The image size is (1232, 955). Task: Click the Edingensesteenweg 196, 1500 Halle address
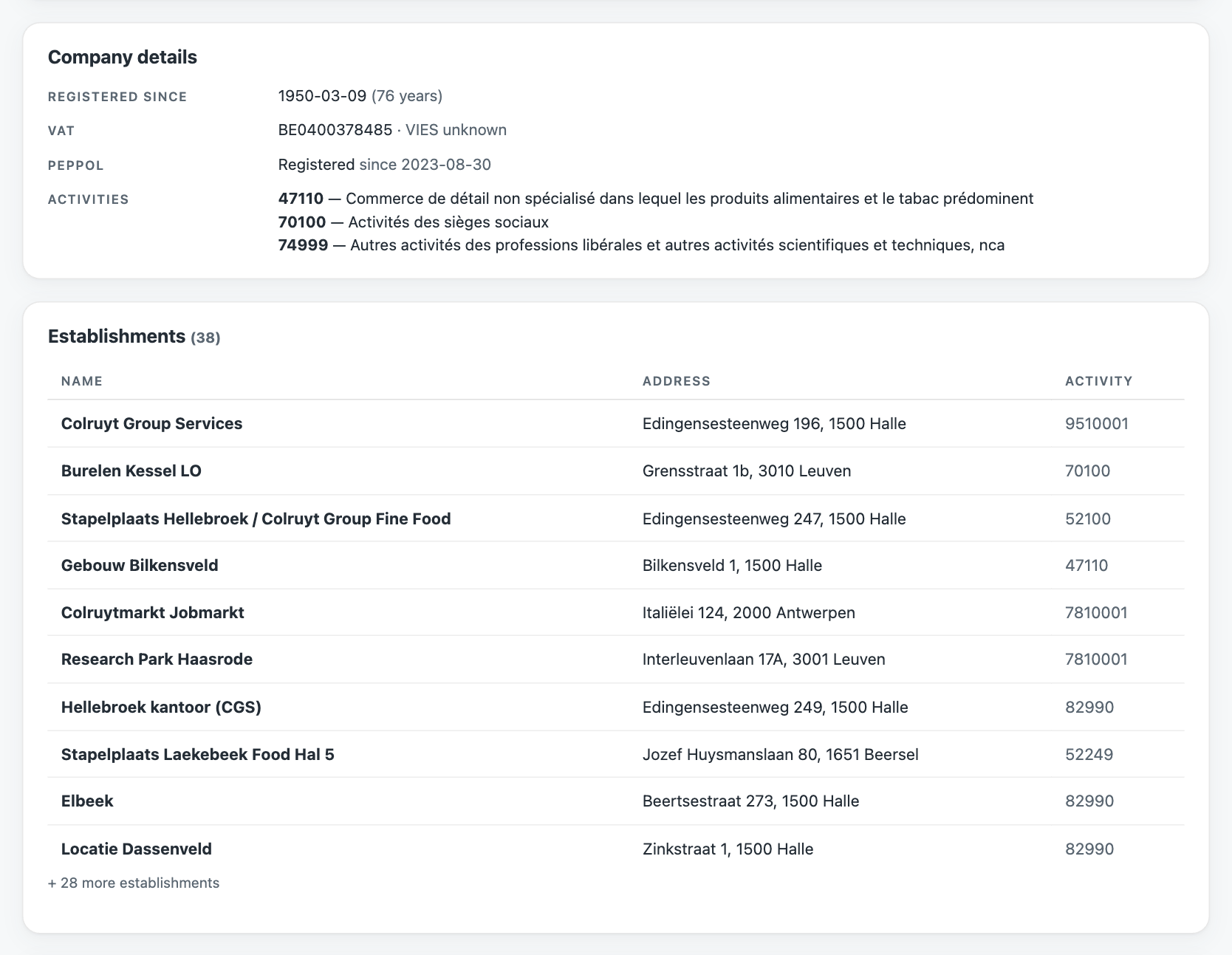coord(774,423)
